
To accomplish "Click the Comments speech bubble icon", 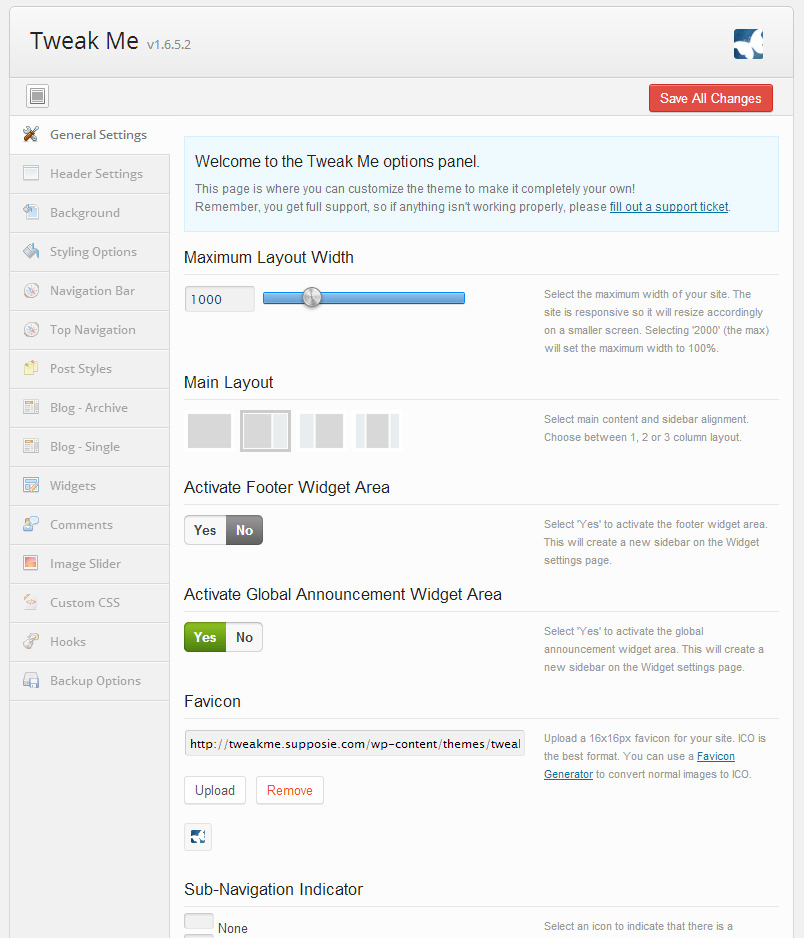I will pyautogui.click(x=31, y=525).
